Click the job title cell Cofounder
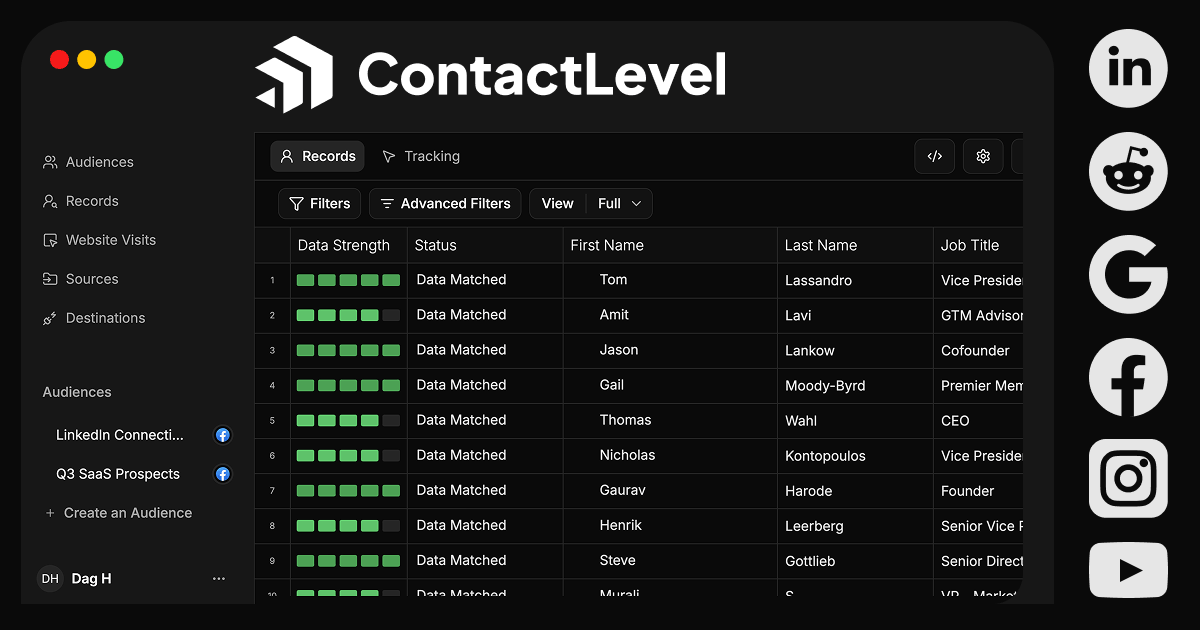The height and width of the screenshot is (630, 1200). [975, 350]
